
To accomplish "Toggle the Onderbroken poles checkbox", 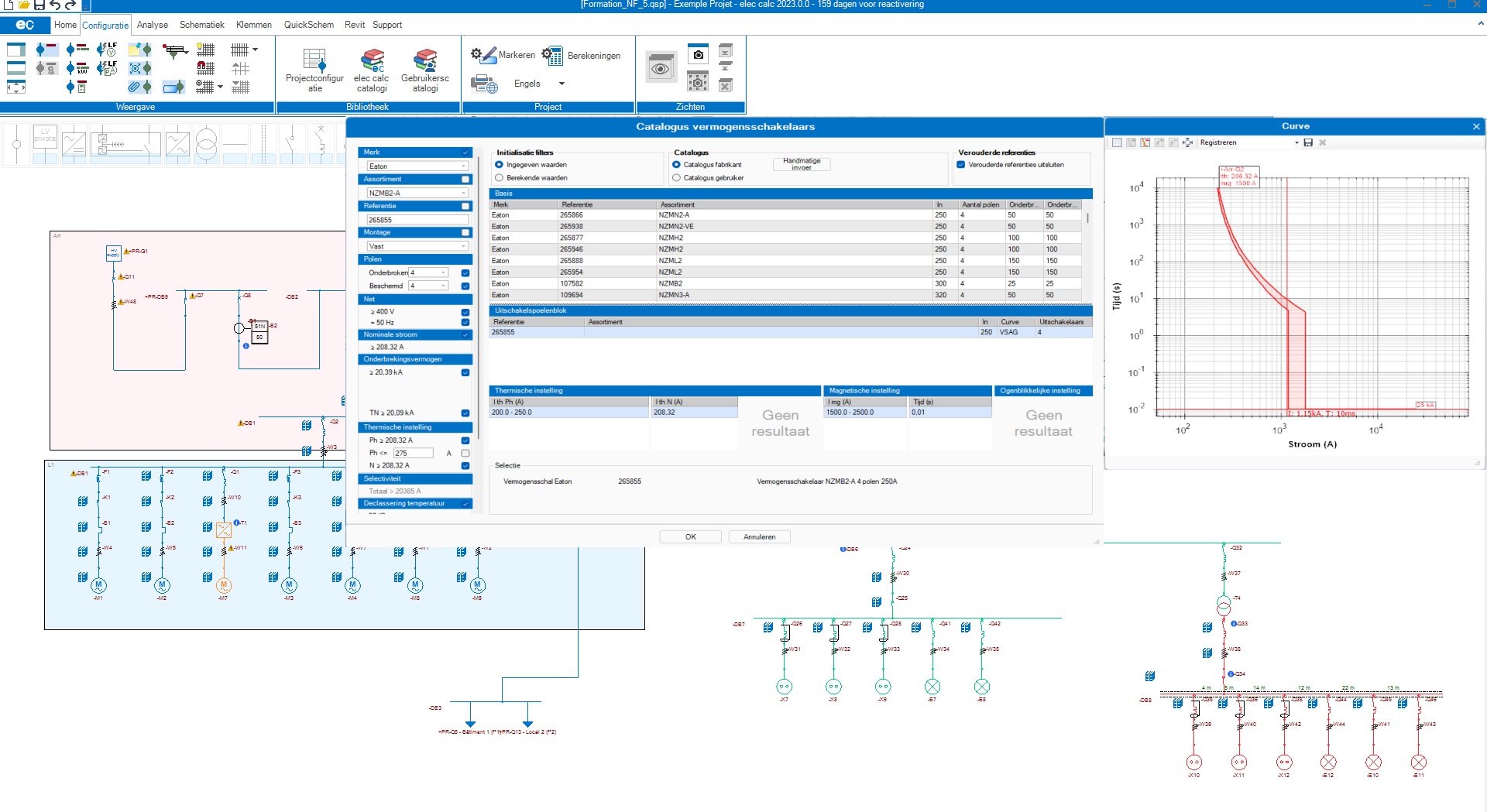I will coord(465,272).
